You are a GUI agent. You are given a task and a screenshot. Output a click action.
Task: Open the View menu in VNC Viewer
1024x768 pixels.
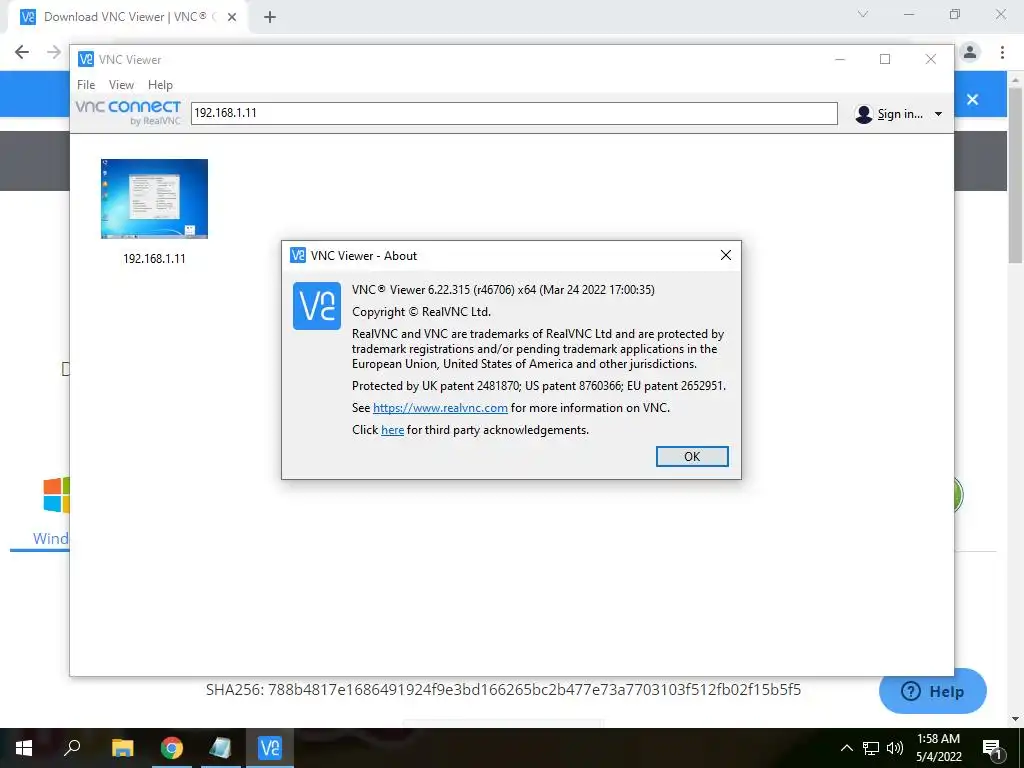121,85
